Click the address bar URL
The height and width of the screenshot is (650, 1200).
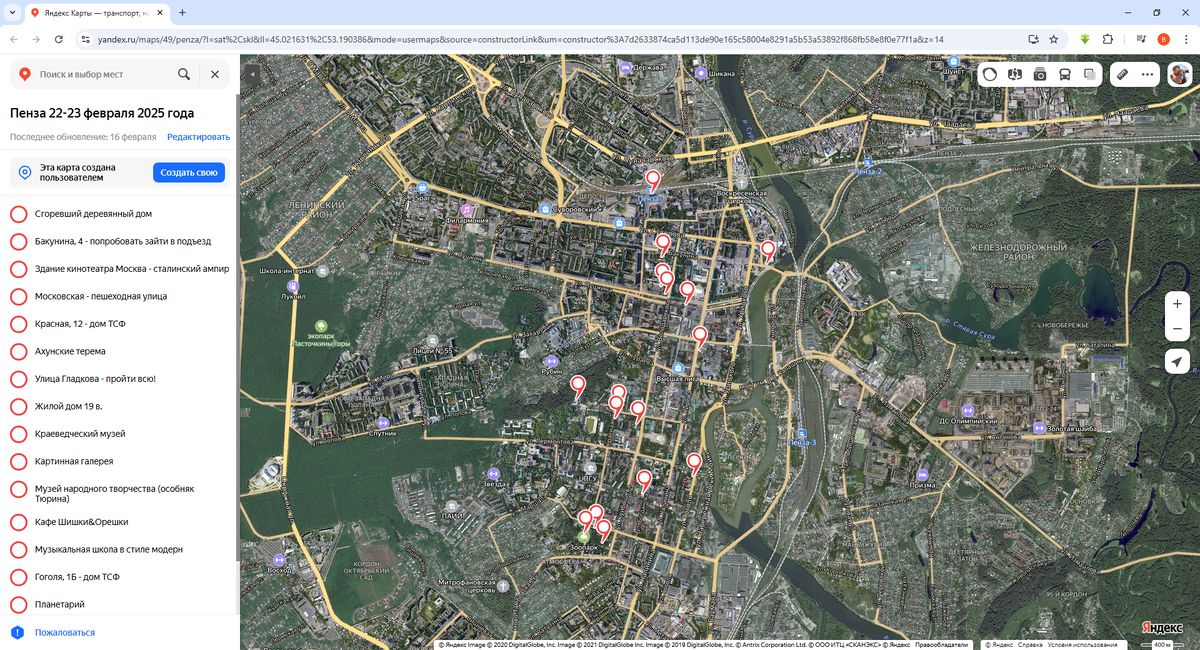tap(520, 39)
